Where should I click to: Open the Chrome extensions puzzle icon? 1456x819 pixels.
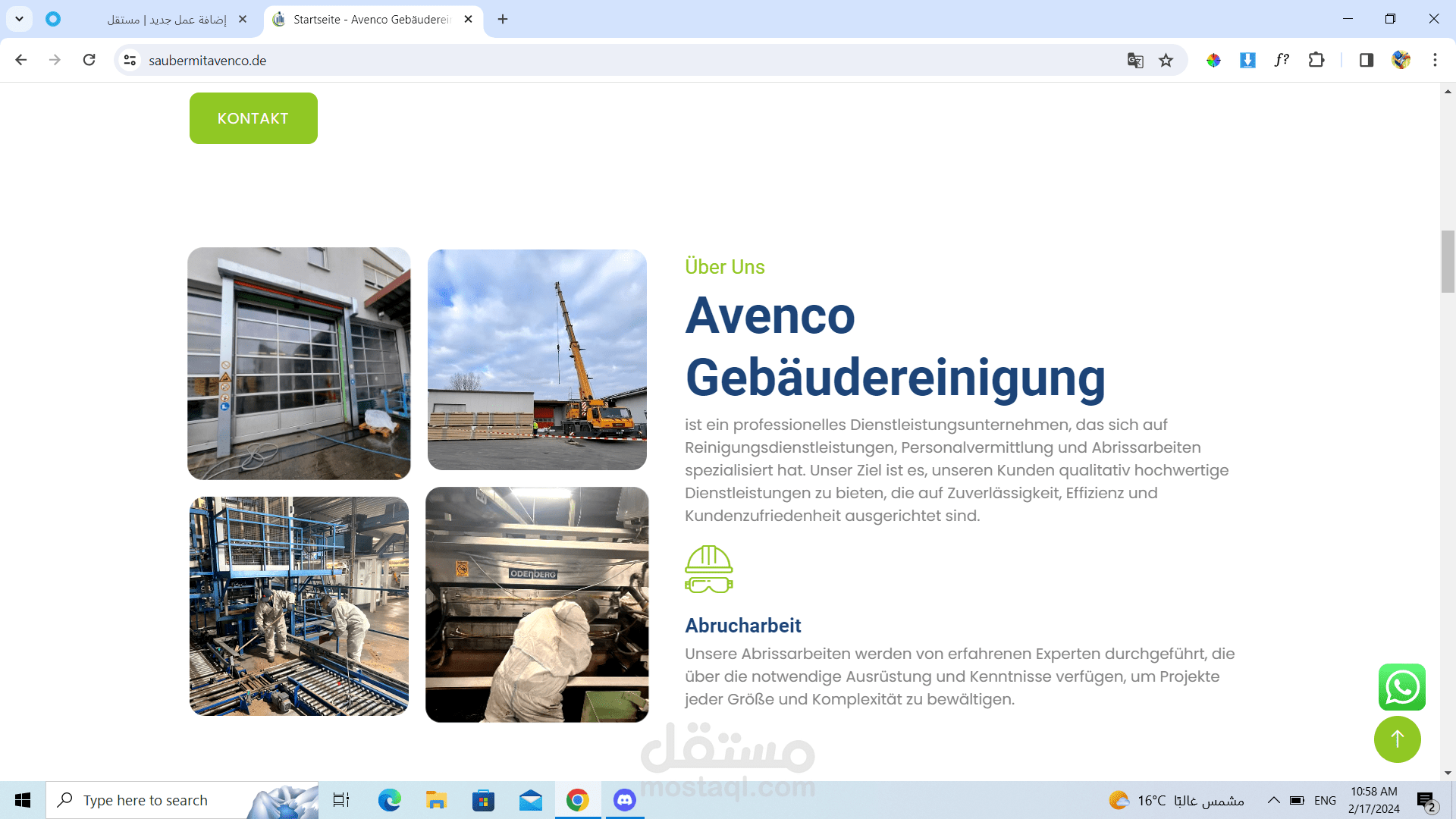coord(1316,60)
